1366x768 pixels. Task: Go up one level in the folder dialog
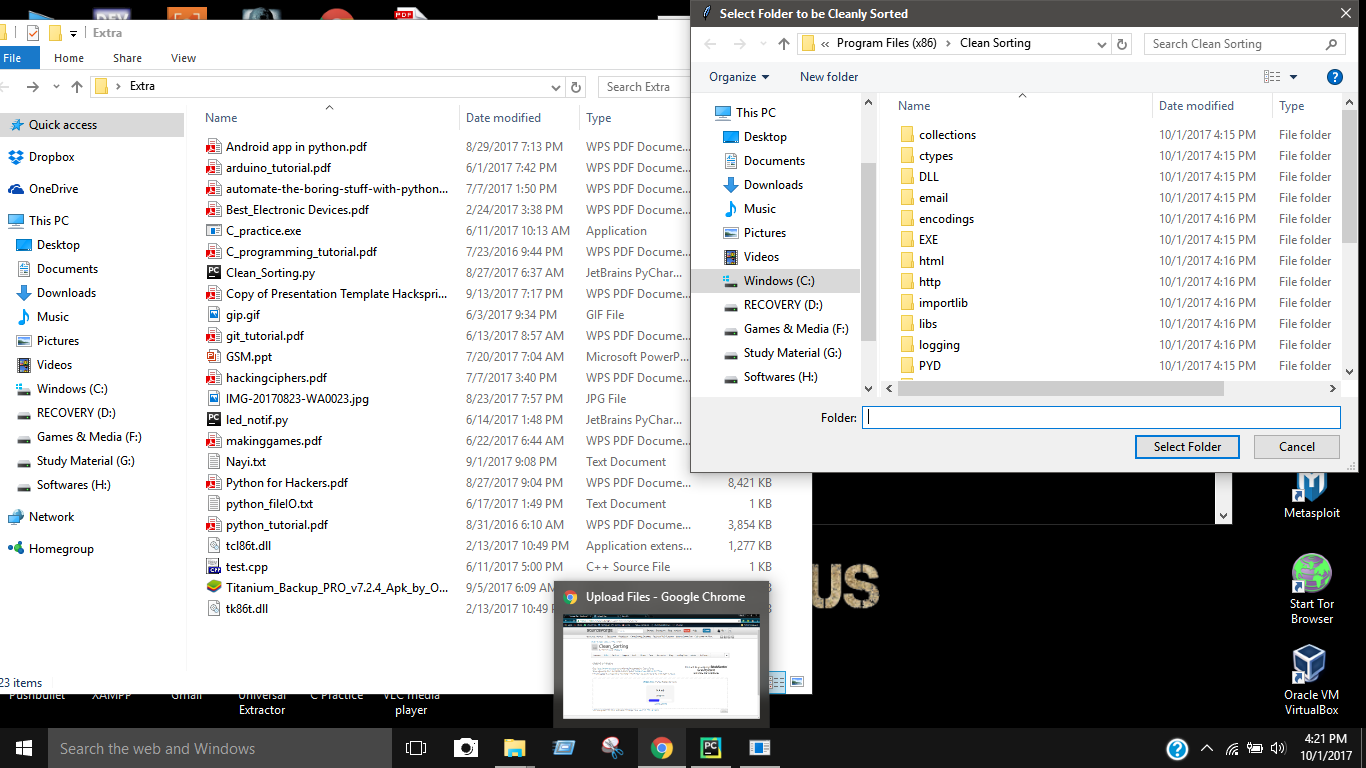point(784,44)
